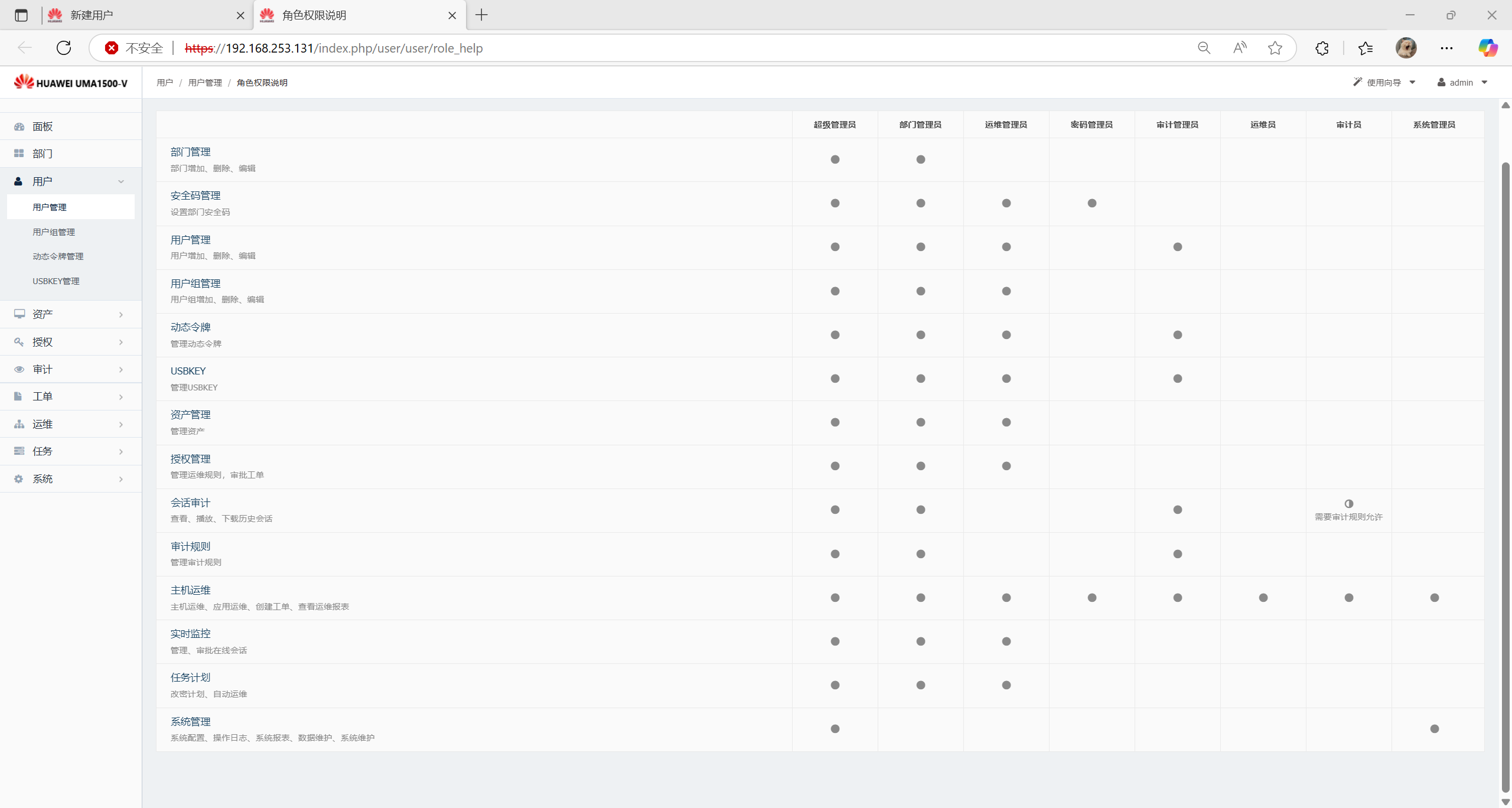The width and height of the screenshot is (1512, 808).
Task: Add this page to favorites with the star icon
Action: click(1275, 48)
